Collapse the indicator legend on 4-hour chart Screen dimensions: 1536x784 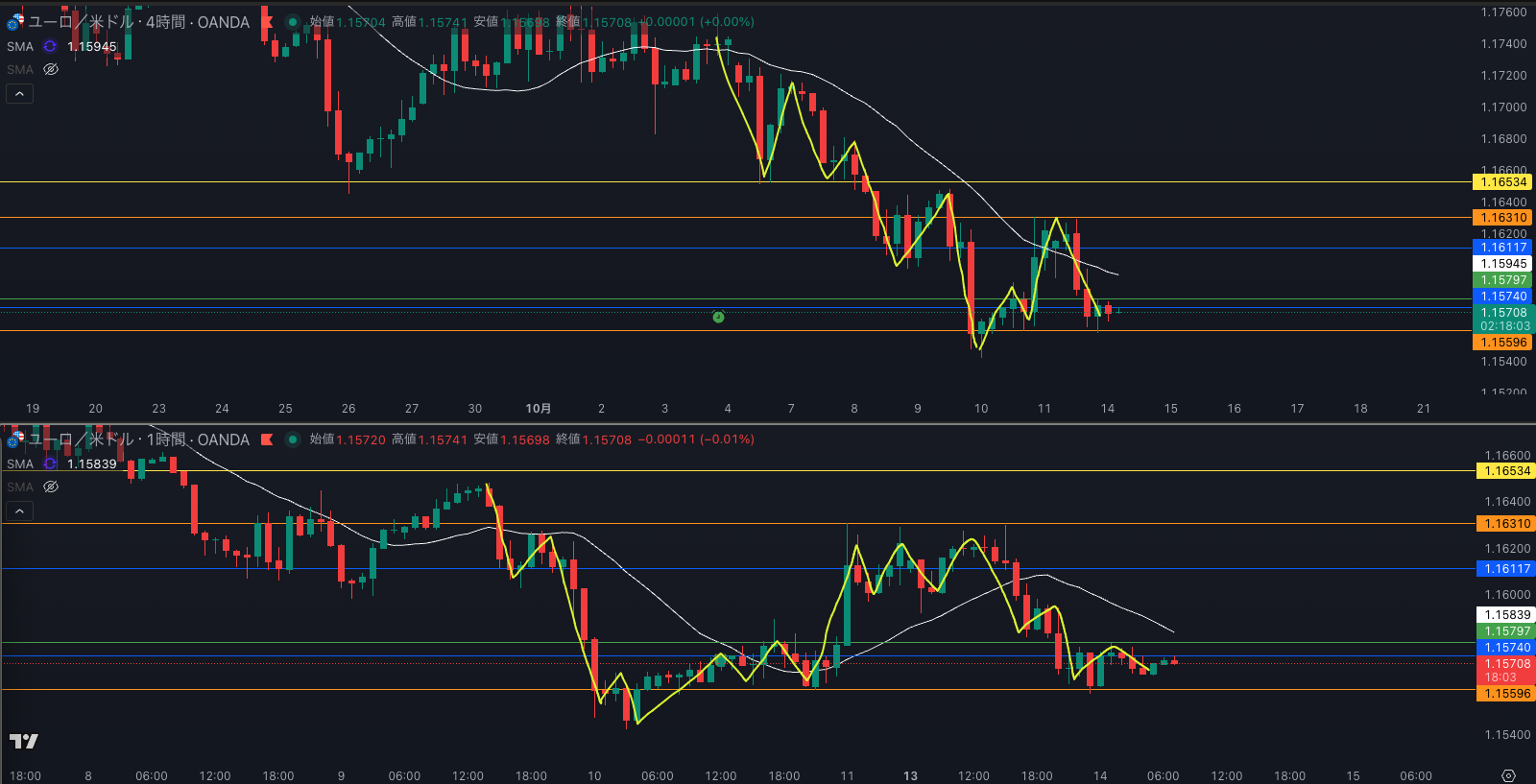click(x=19, y=93)
